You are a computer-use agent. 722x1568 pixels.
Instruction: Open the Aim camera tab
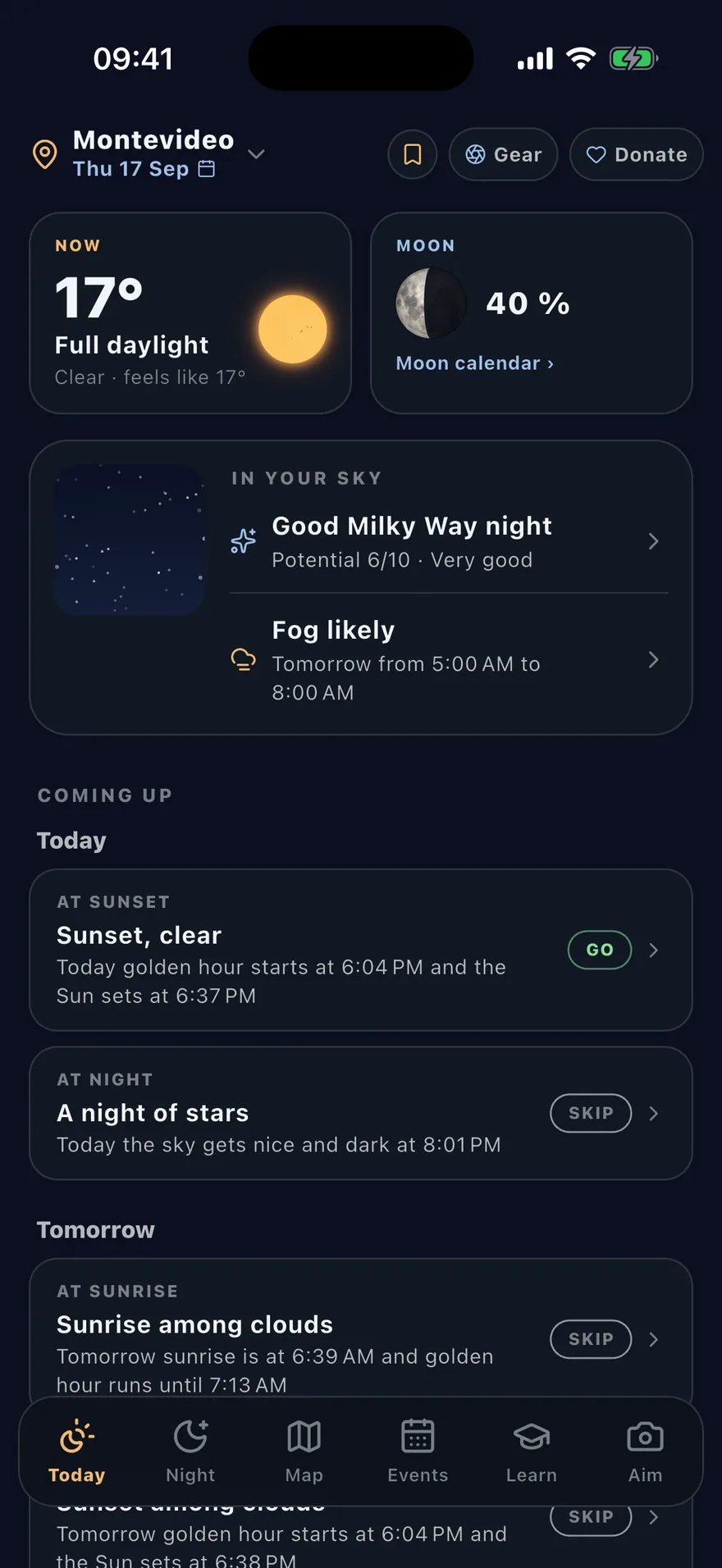645,1452
